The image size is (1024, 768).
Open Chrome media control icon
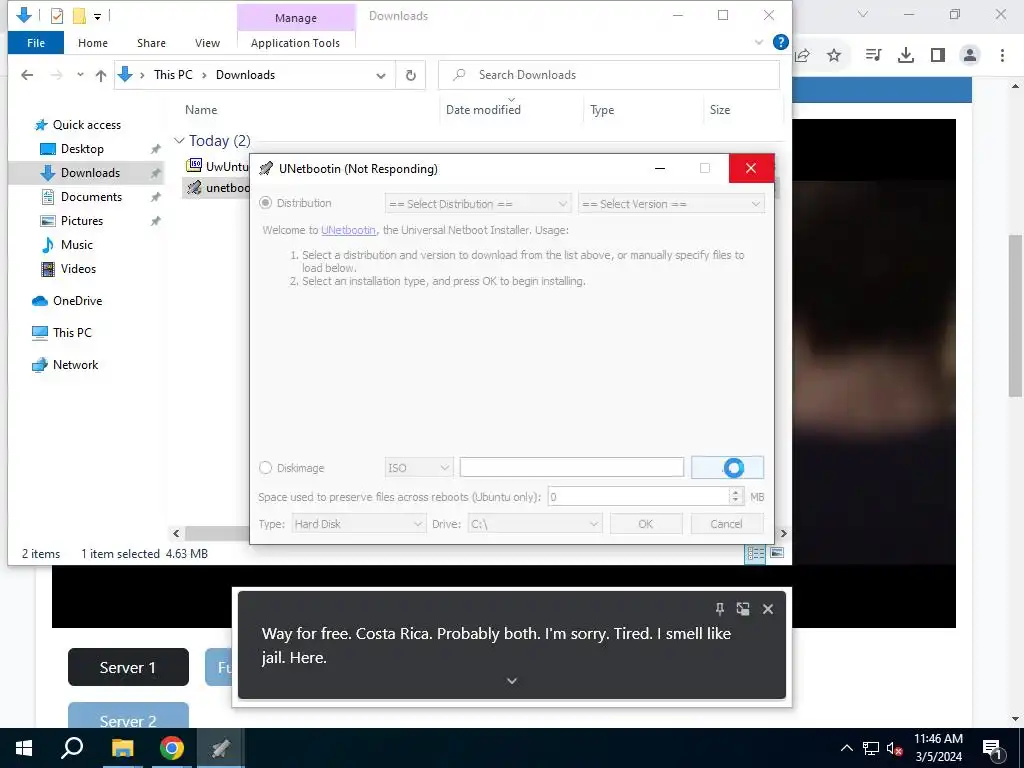(873, 56)
